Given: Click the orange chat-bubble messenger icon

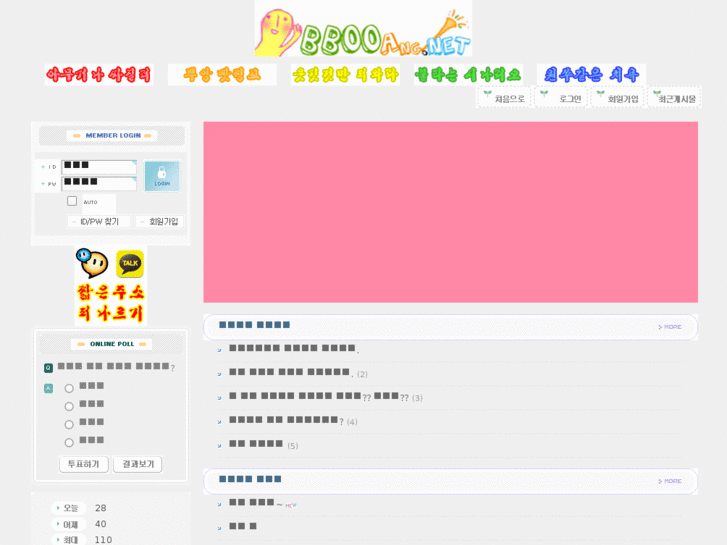Looking at the screenshot, I should [92, 263].
